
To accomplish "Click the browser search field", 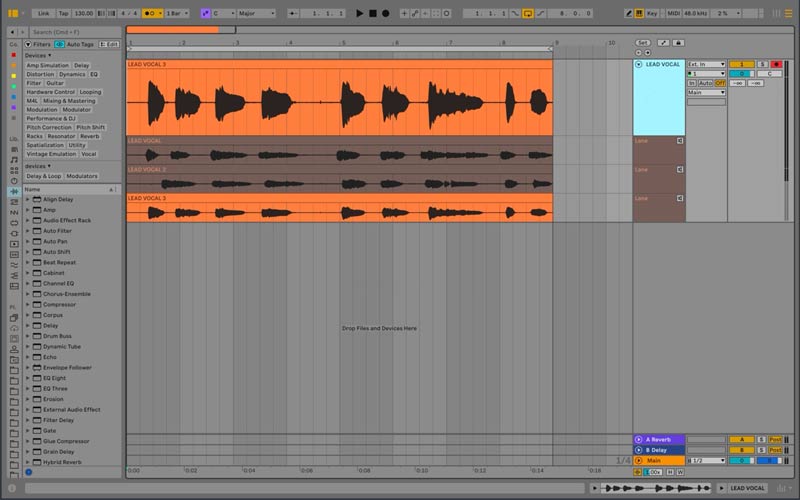I will [76, 32].
